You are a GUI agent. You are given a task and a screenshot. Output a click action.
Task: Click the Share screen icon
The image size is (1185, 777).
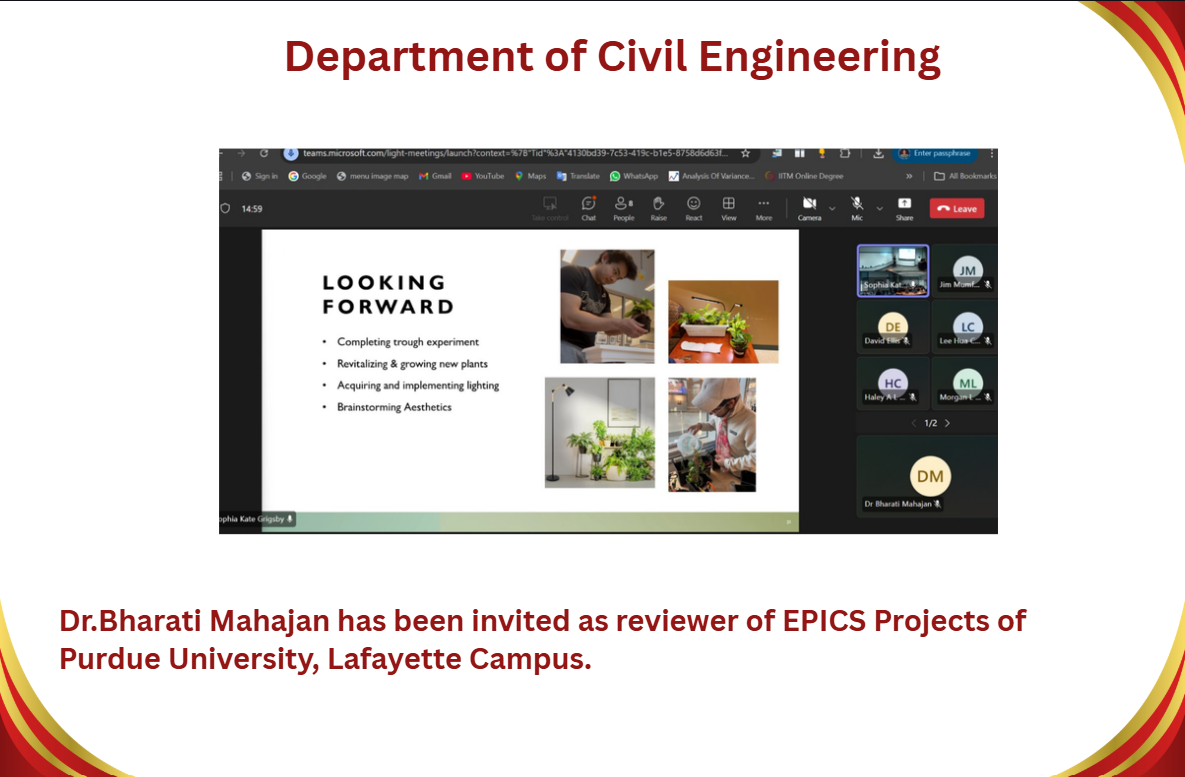[x=904, y=207]
